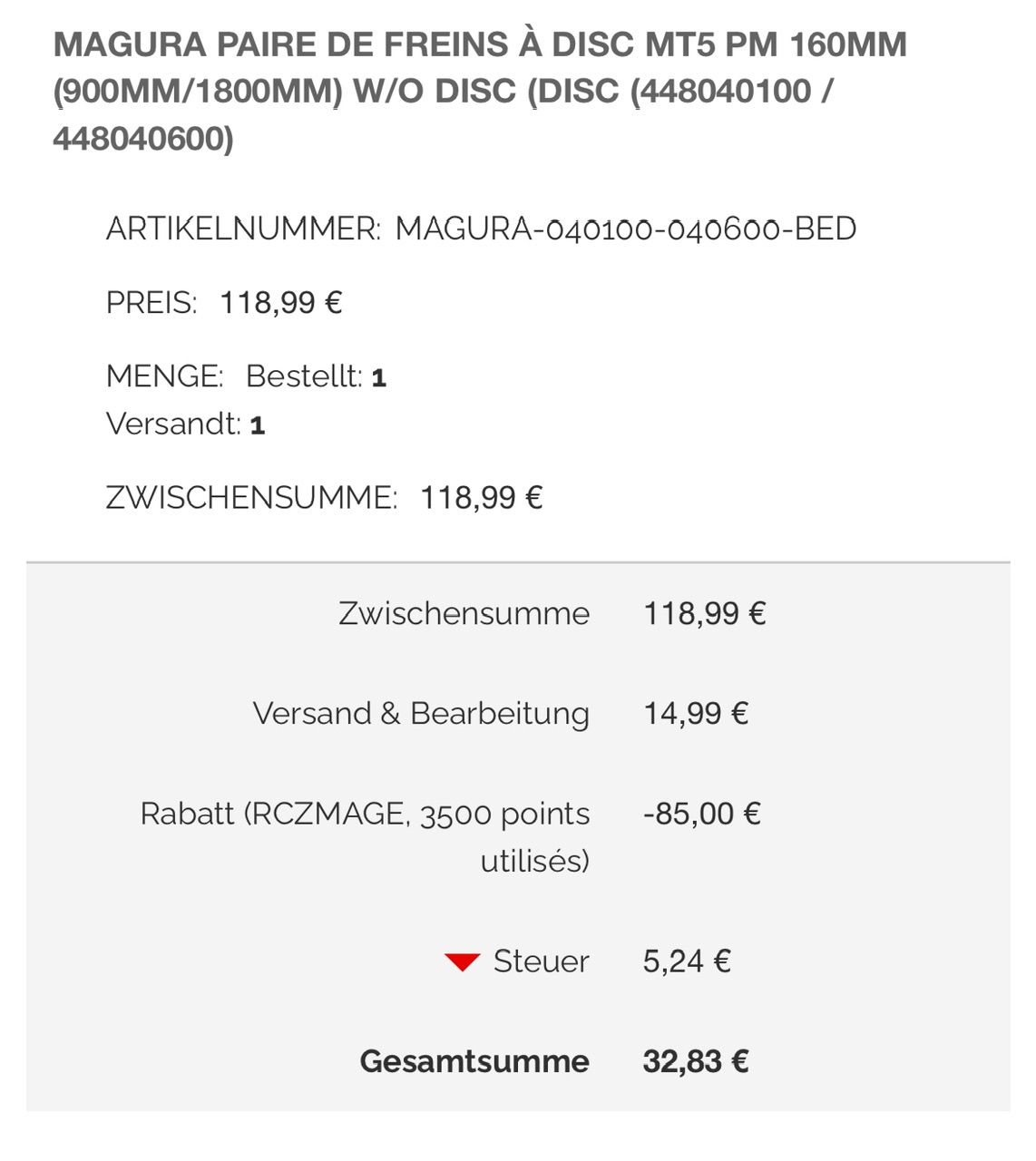
Task: Click shipping cost 14,99 €
Action: pyautogui.click(x=696, y=714)
